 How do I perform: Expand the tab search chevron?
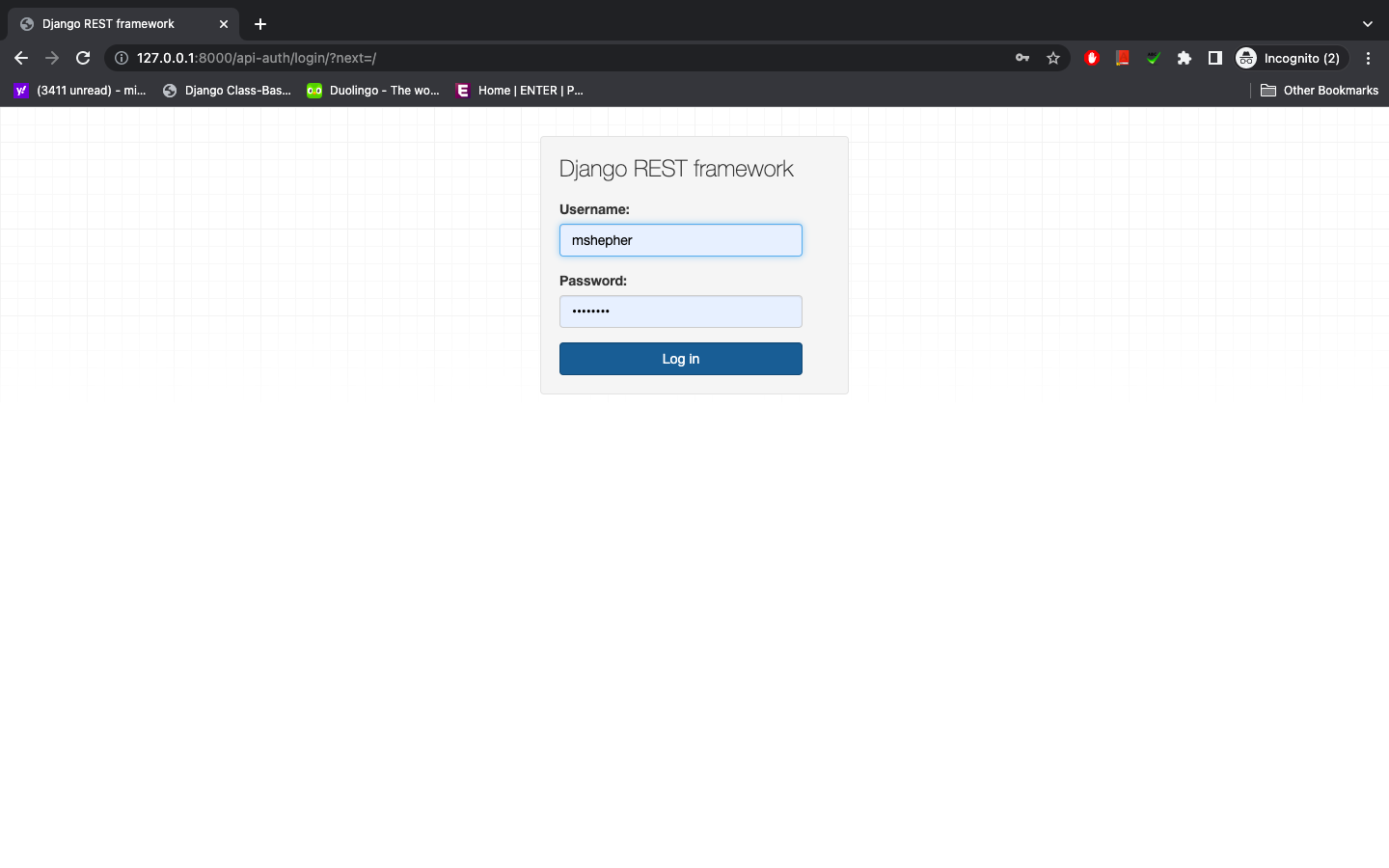(x=1368, y=24)
